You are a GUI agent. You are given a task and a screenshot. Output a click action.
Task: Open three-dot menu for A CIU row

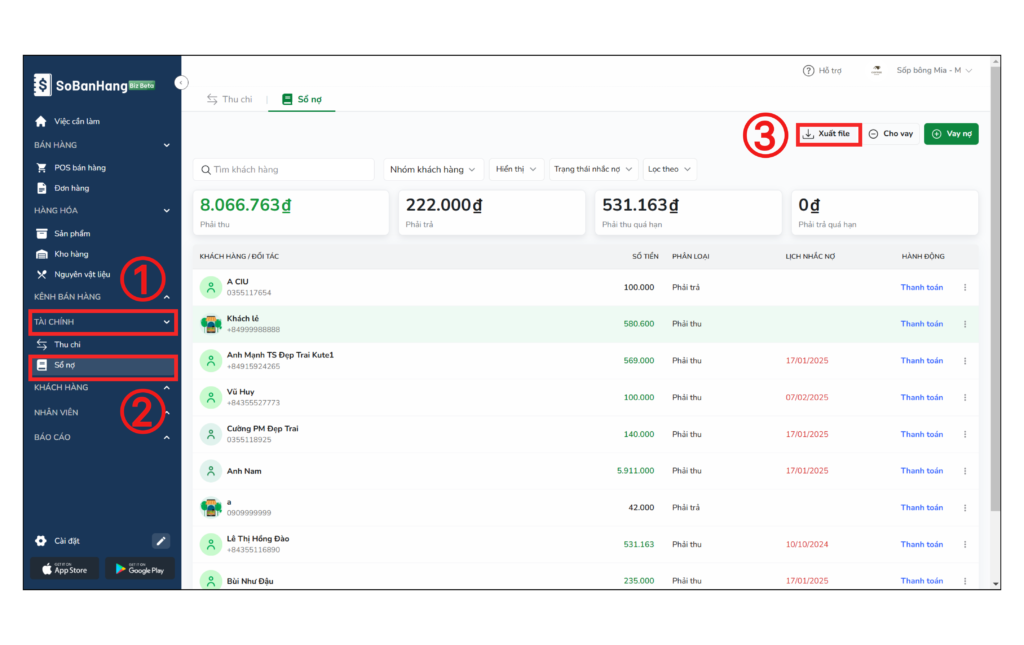point(965,288)
